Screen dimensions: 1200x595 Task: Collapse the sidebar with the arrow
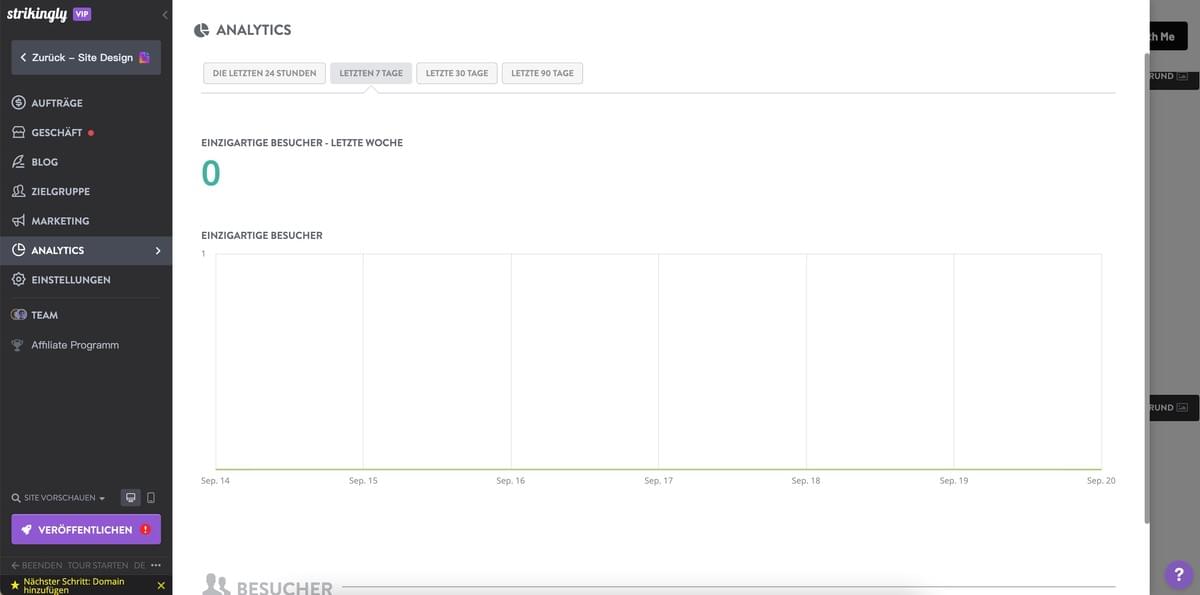165,14
